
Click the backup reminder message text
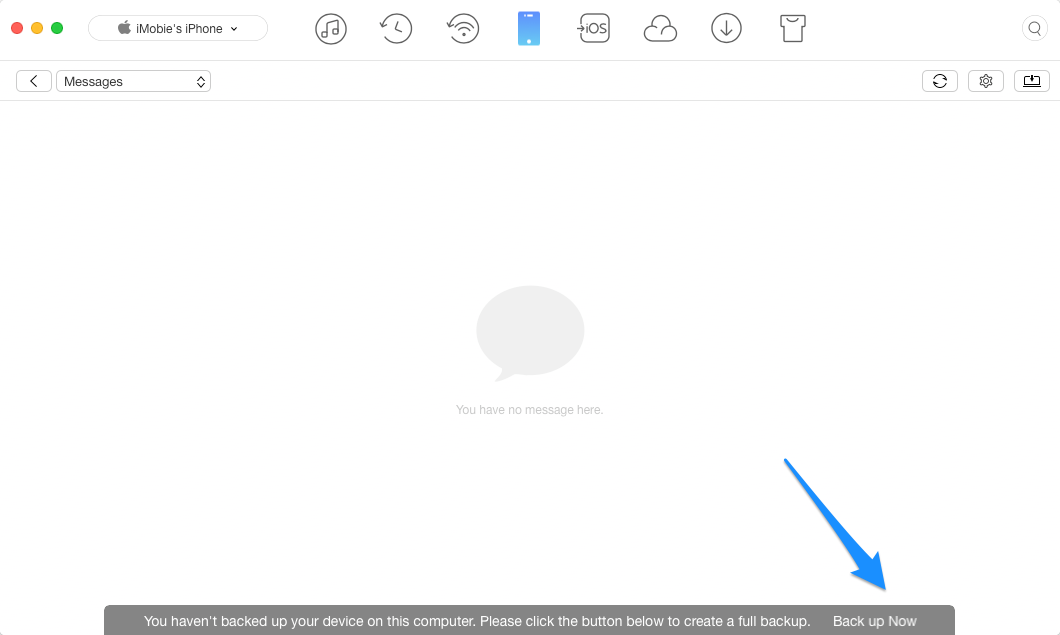pyautogui.click(x=477, y=621)
